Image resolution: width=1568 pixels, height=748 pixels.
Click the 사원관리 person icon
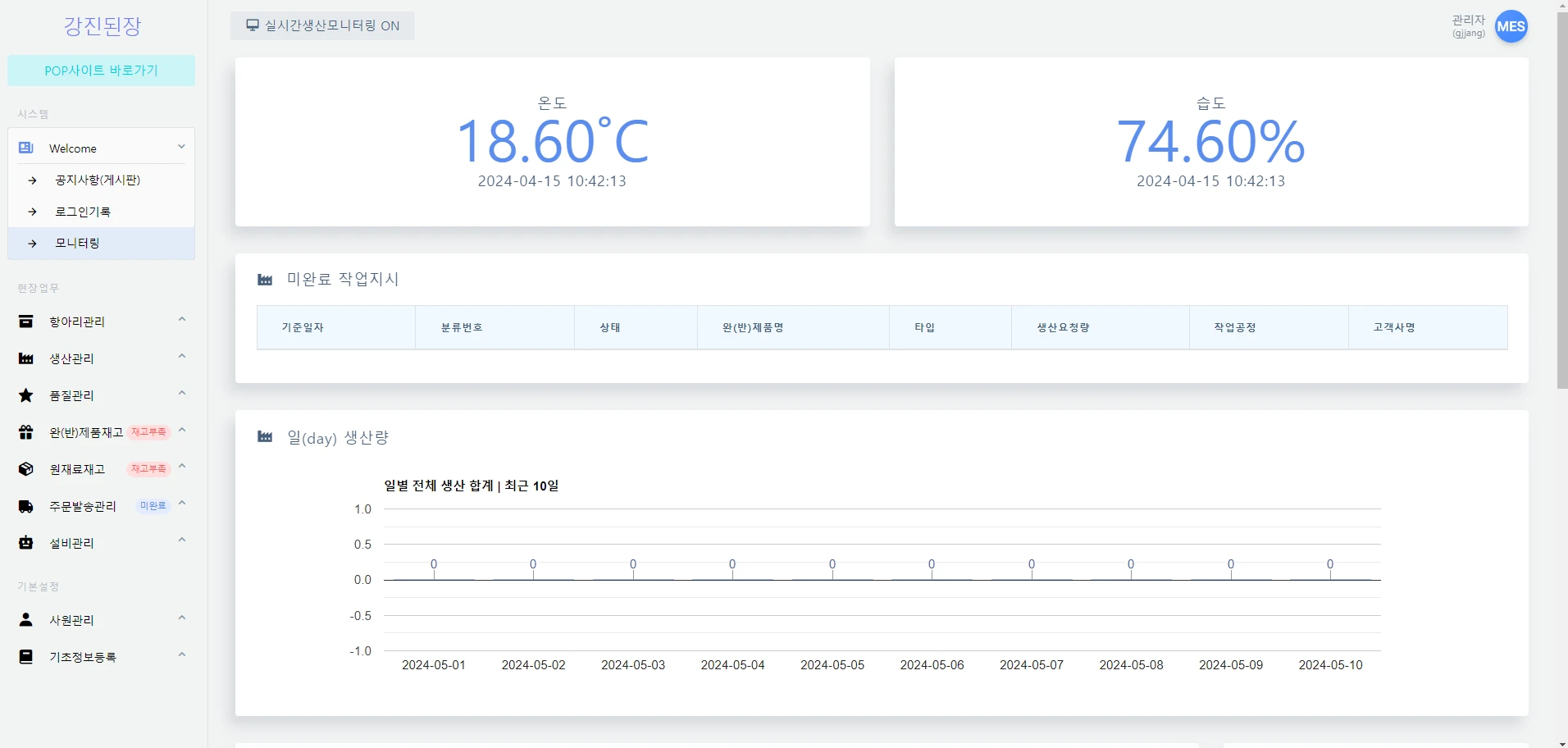pos(26,620)
